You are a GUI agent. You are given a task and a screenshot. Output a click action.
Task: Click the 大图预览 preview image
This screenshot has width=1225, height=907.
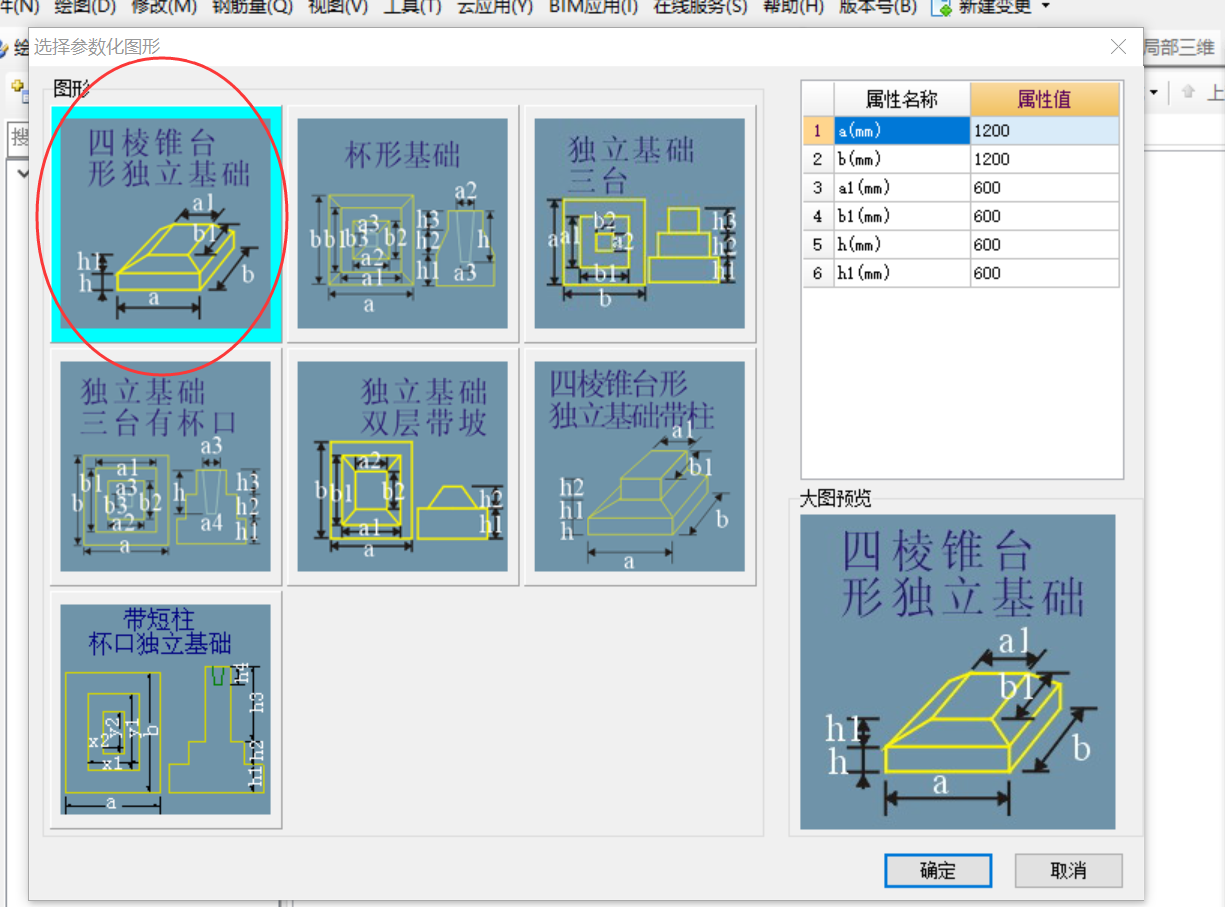[x=957, y=672]
